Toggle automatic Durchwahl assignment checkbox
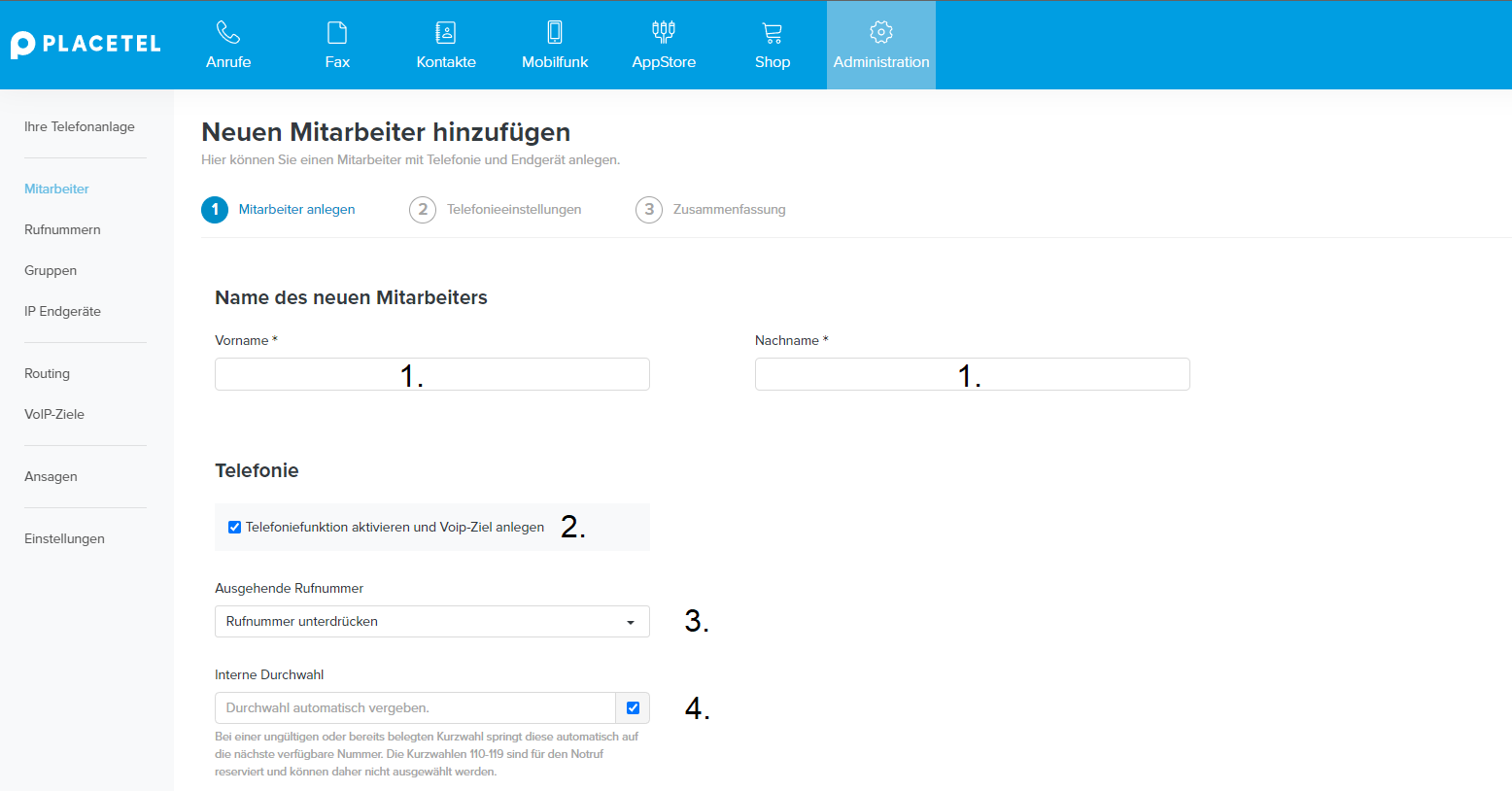Screen dimensions: 1512x791 pos(633,707)
